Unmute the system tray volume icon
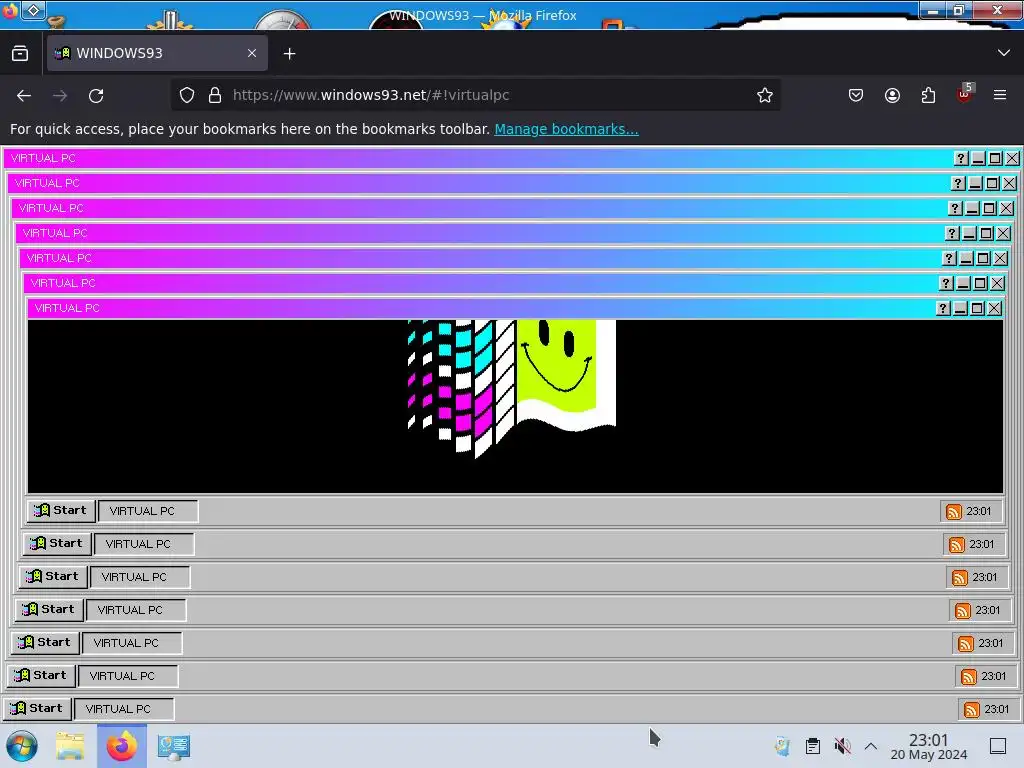The width and height of the screenshot is (1024, 768). [842, 746]
